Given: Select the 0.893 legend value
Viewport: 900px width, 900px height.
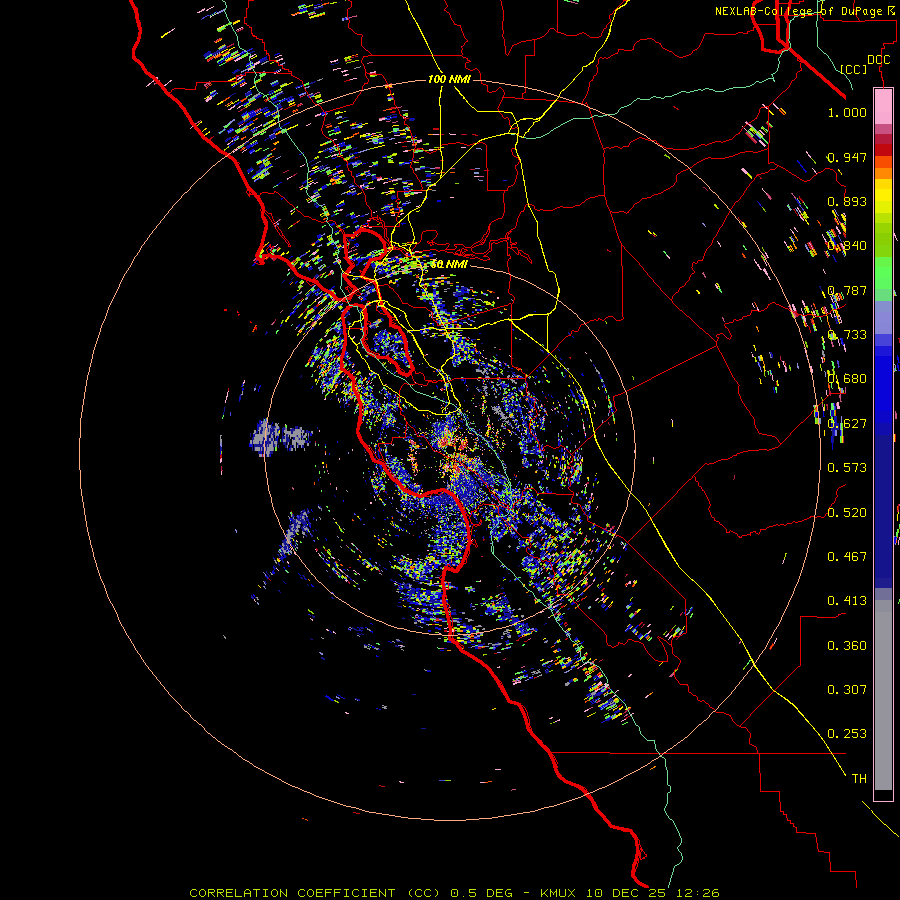Looking at the screenshot, I should click(x=847, y=201).
